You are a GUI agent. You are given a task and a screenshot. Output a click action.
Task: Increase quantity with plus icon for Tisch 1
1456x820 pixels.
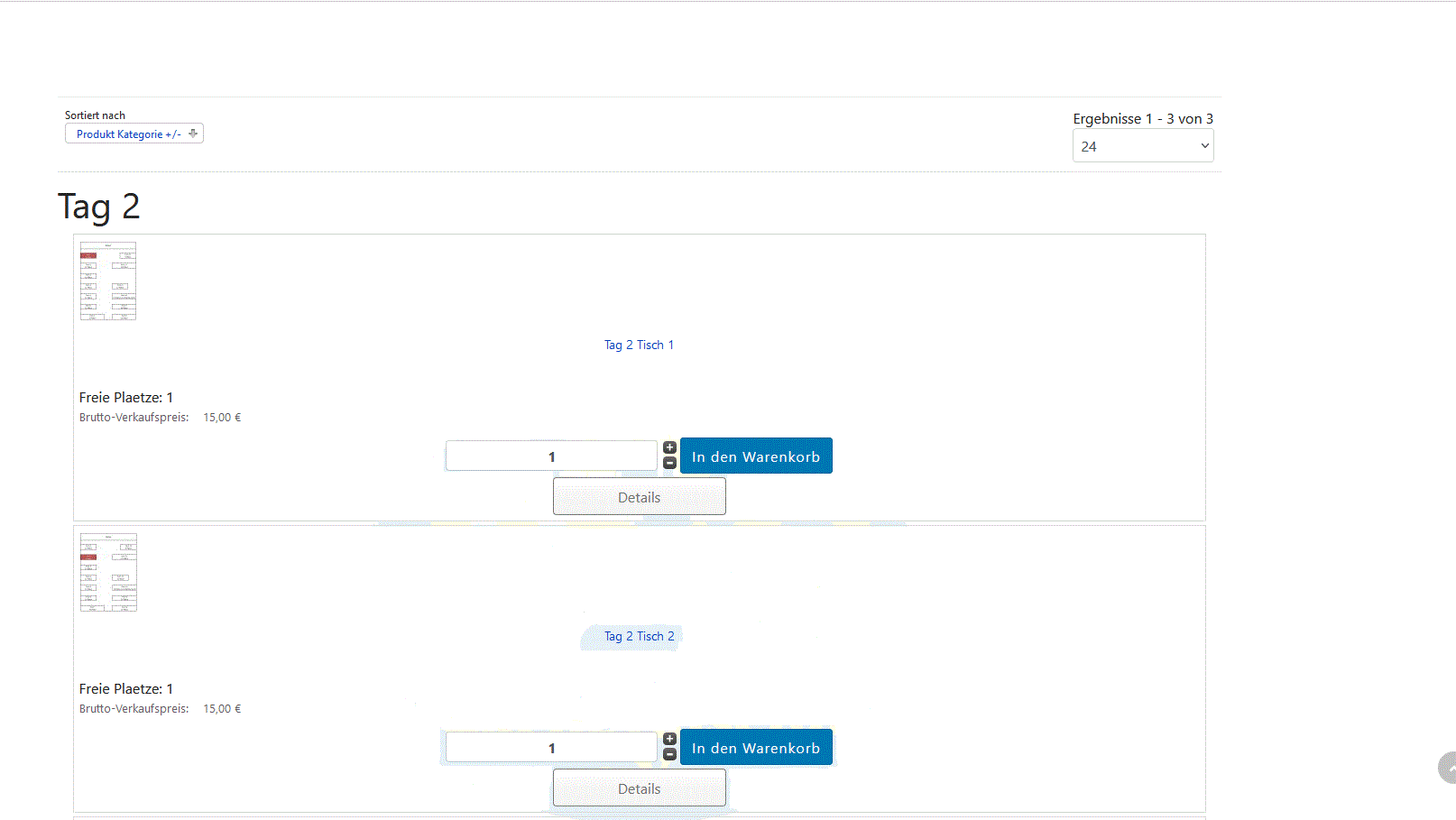669,447
